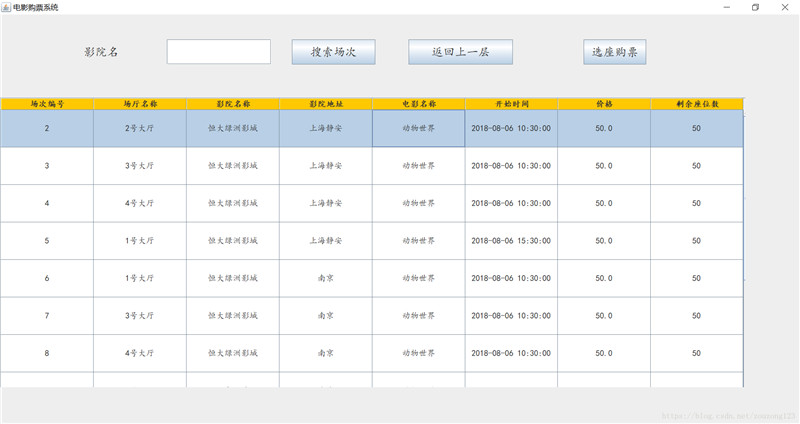Click 上海静安 address in session 2 row
The image size is (800, 424).
coord(326,129)
